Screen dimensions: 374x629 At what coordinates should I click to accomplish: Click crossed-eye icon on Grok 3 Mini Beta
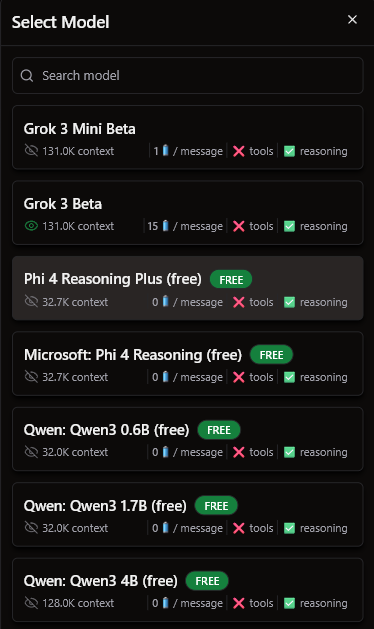pyautogui.click(x=31, y=151)
